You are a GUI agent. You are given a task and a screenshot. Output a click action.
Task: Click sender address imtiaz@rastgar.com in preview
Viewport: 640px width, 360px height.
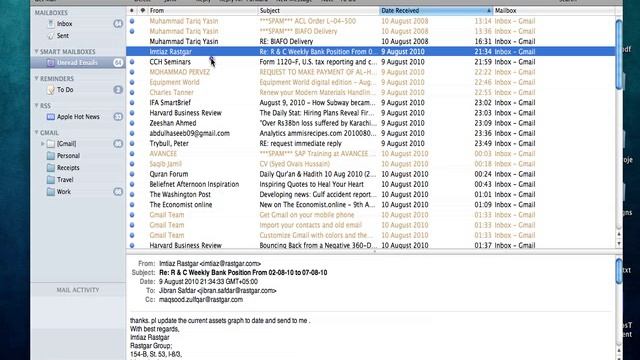coord(231,264)
